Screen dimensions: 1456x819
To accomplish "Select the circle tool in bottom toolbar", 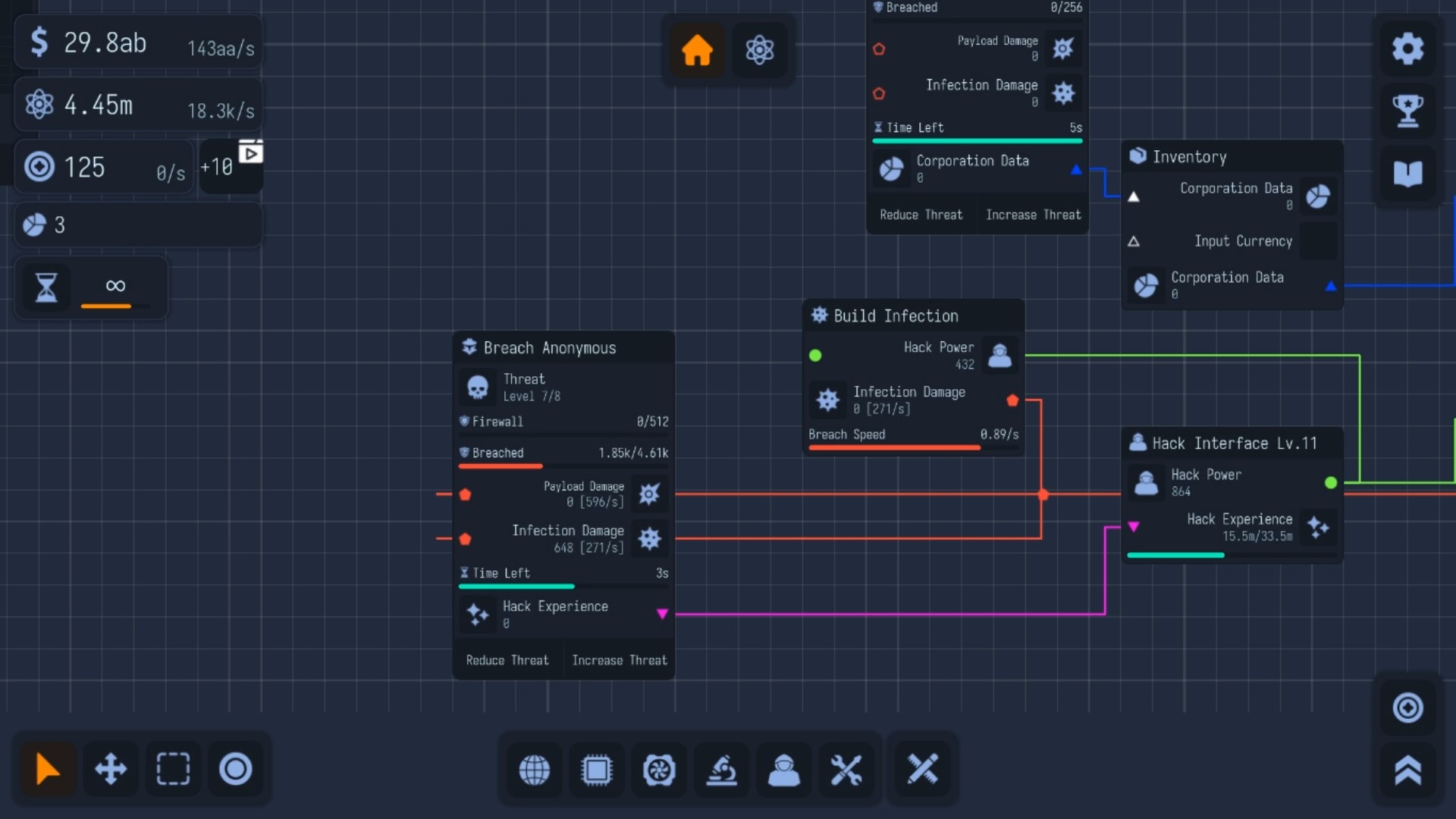I will point(236,769).
